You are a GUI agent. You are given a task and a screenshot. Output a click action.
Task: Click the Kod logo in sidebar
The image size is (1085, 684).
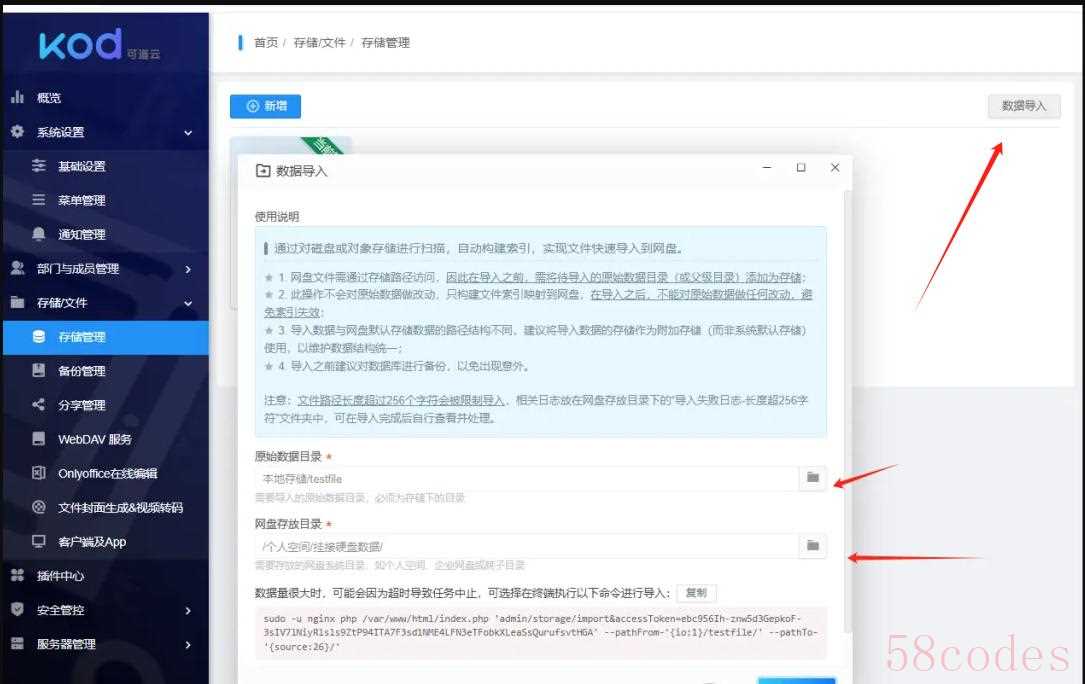(99, 45)
